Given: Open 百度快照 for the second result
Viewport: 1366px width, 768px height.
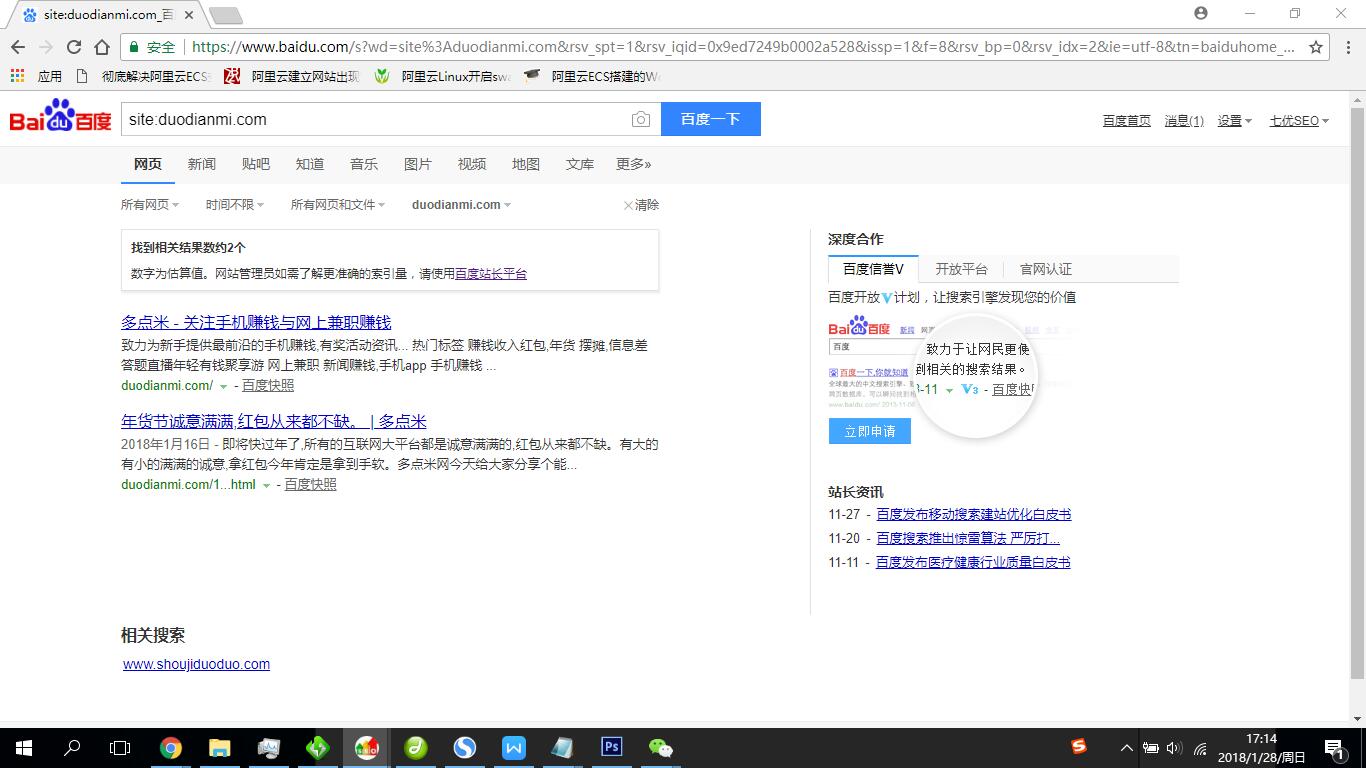Looking at the screenshot, I should pyautogui.click(x=310, y=484).
